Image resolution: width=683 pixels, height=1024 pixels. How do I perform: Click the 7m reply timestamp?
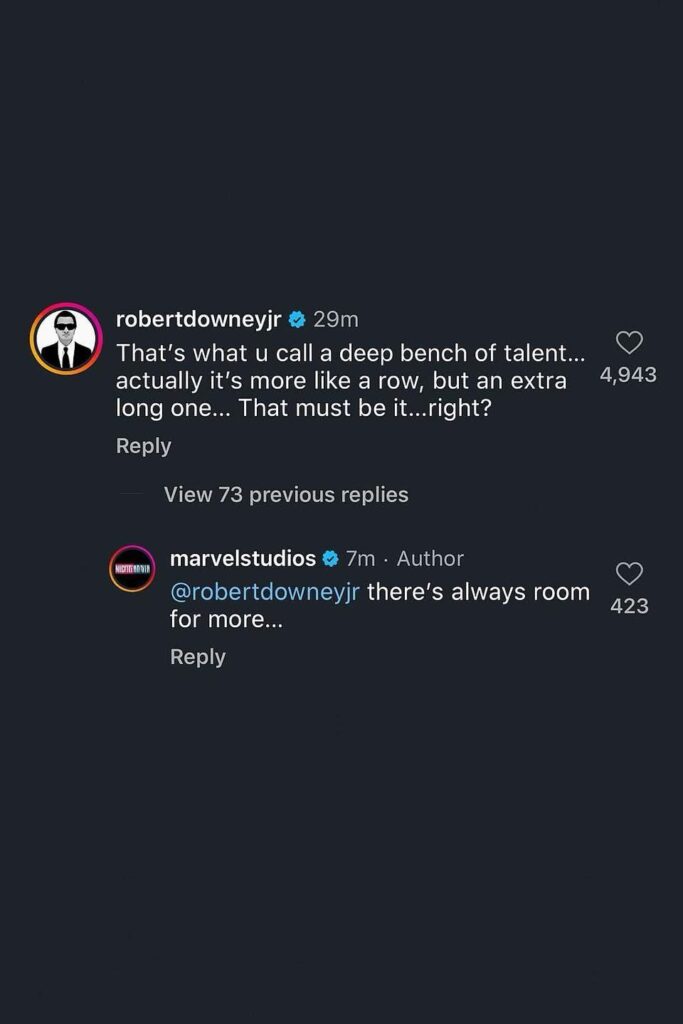360,558
